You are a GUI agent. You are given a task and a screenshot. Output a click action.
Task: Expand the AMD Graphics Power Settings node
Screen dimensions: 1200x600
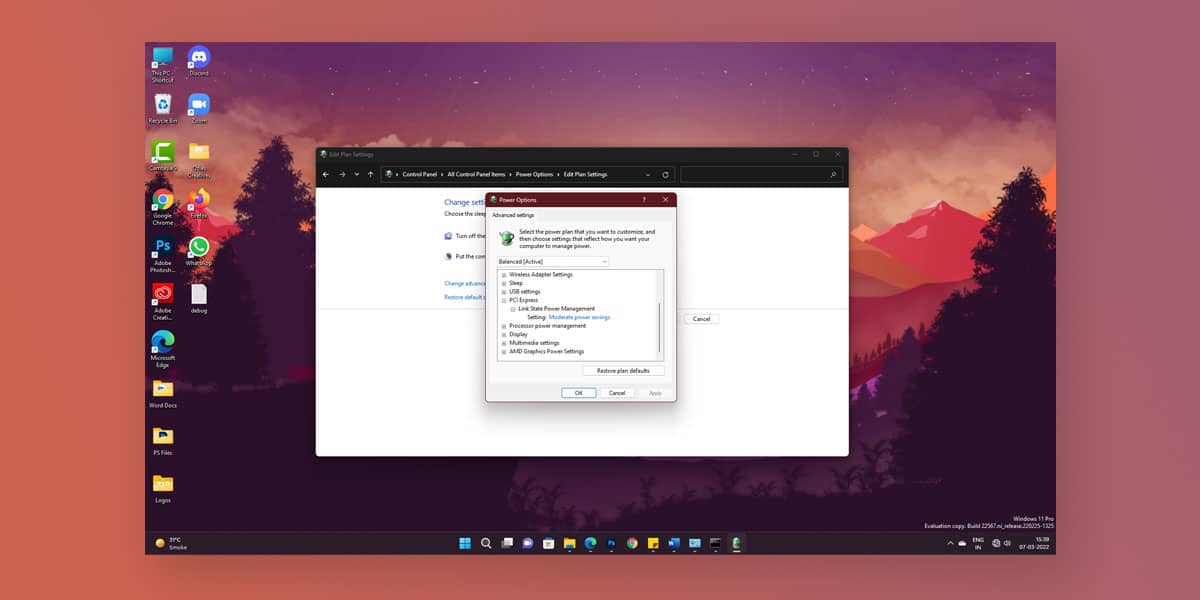click(504, 352)
